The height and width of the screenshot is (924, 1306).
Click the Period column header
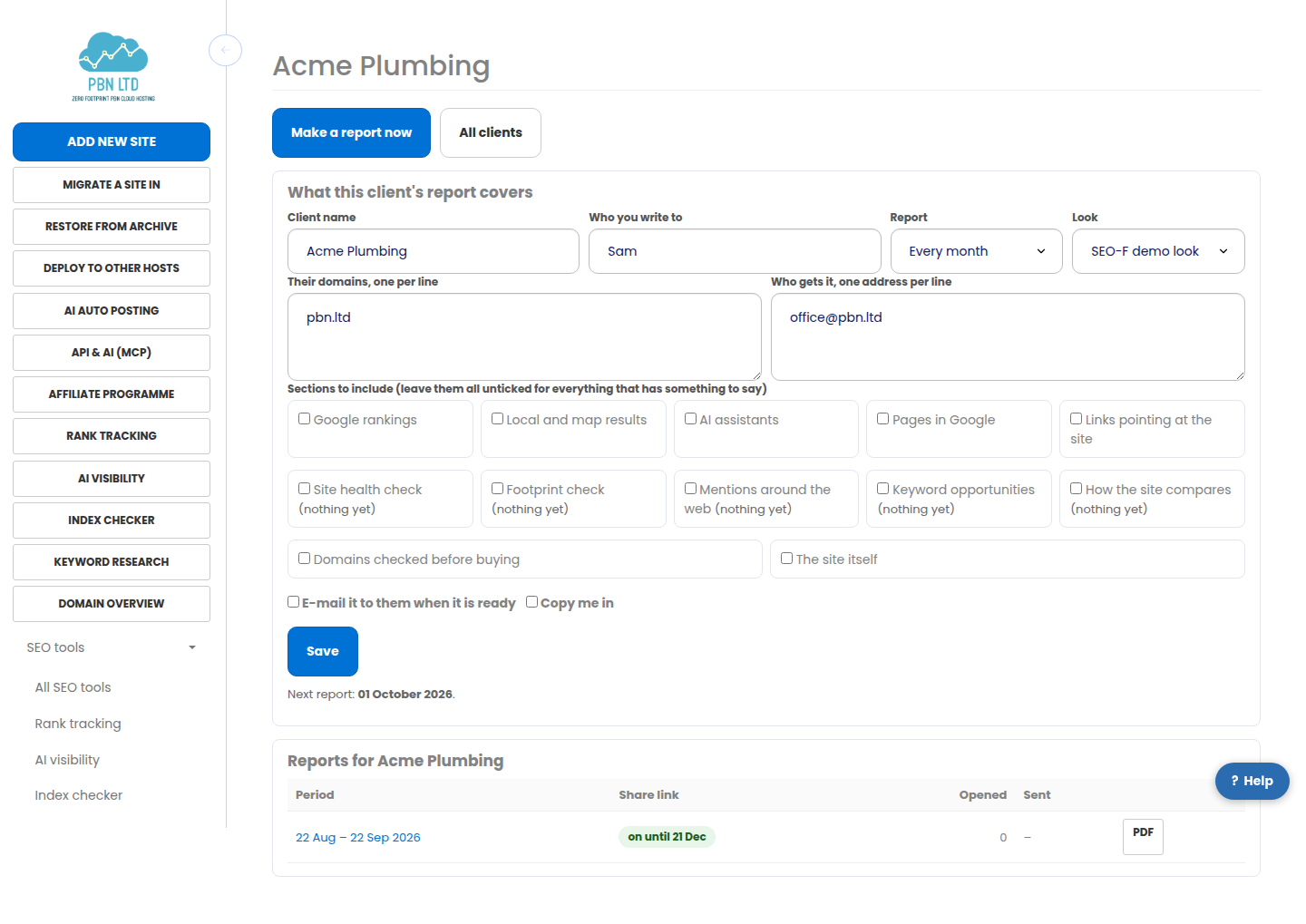[315, 795]
